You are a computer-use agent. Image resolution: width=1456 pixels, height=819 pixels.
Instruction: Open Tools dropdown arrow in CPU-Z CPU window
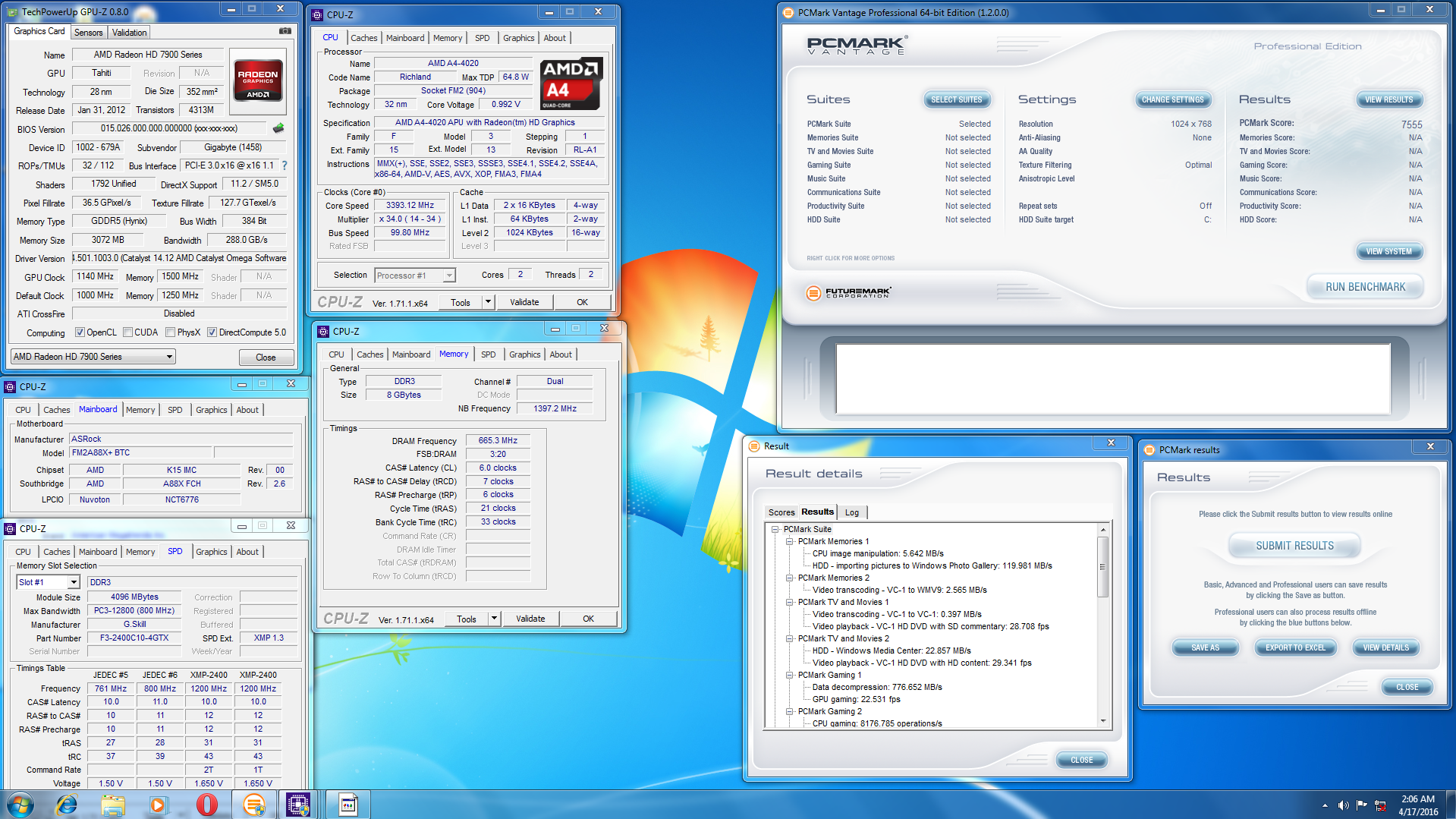pyautogui.click(x=488, y=302)
